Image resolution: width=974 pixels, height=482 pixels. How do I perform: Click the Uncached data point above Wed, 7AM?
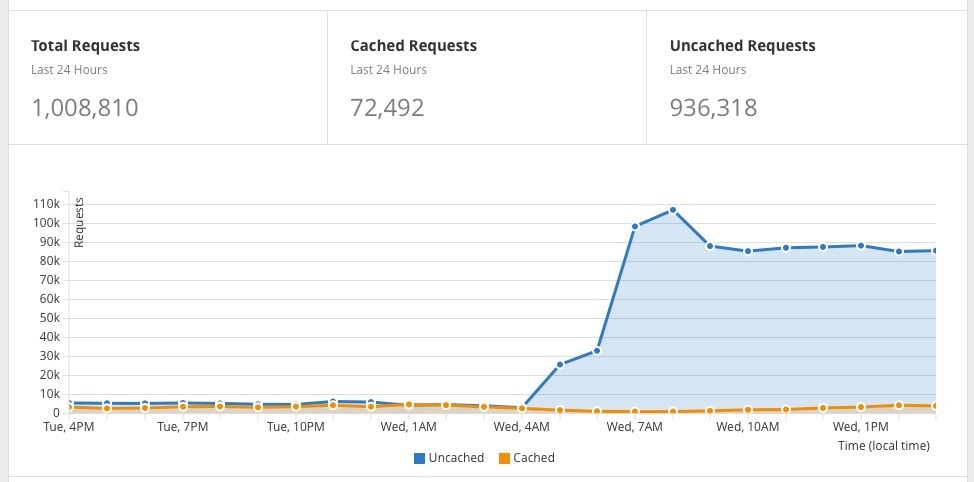tap(635, 227)
